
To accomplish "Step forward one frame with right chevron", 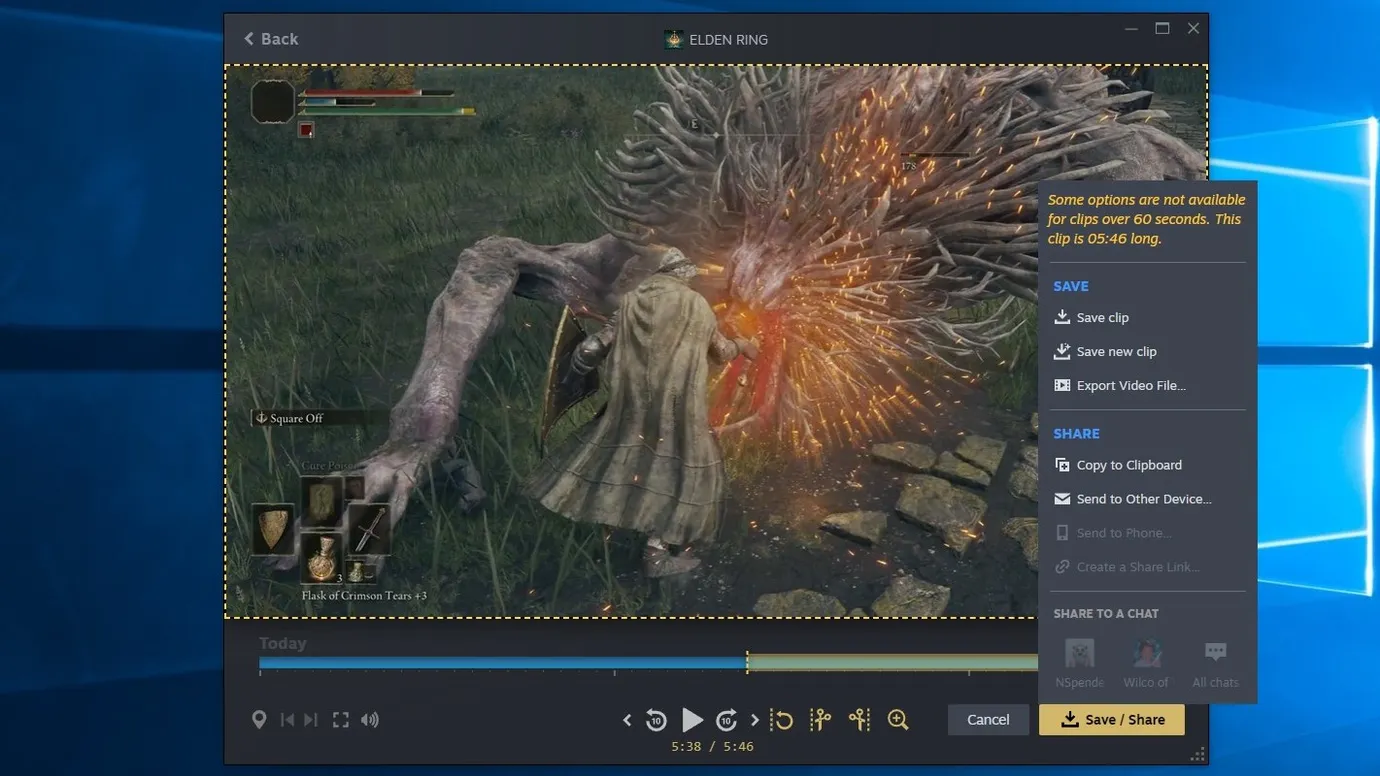I will [755, 720].
